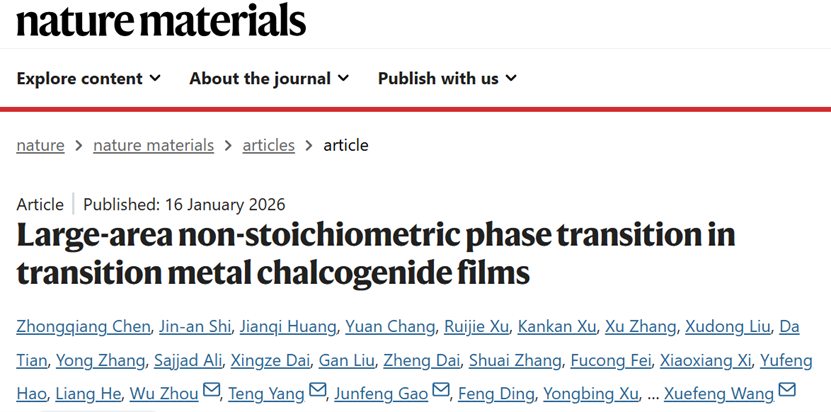Screen dimensions: 831x412
Task: Open the About the journal menu
Action: point(269,78)
